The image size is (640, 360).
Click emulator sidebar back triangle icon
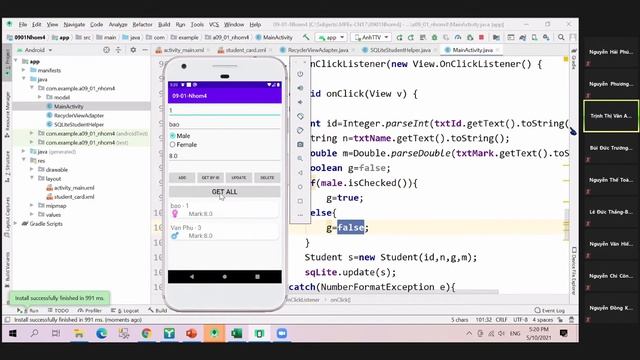[x=300, y=173]
